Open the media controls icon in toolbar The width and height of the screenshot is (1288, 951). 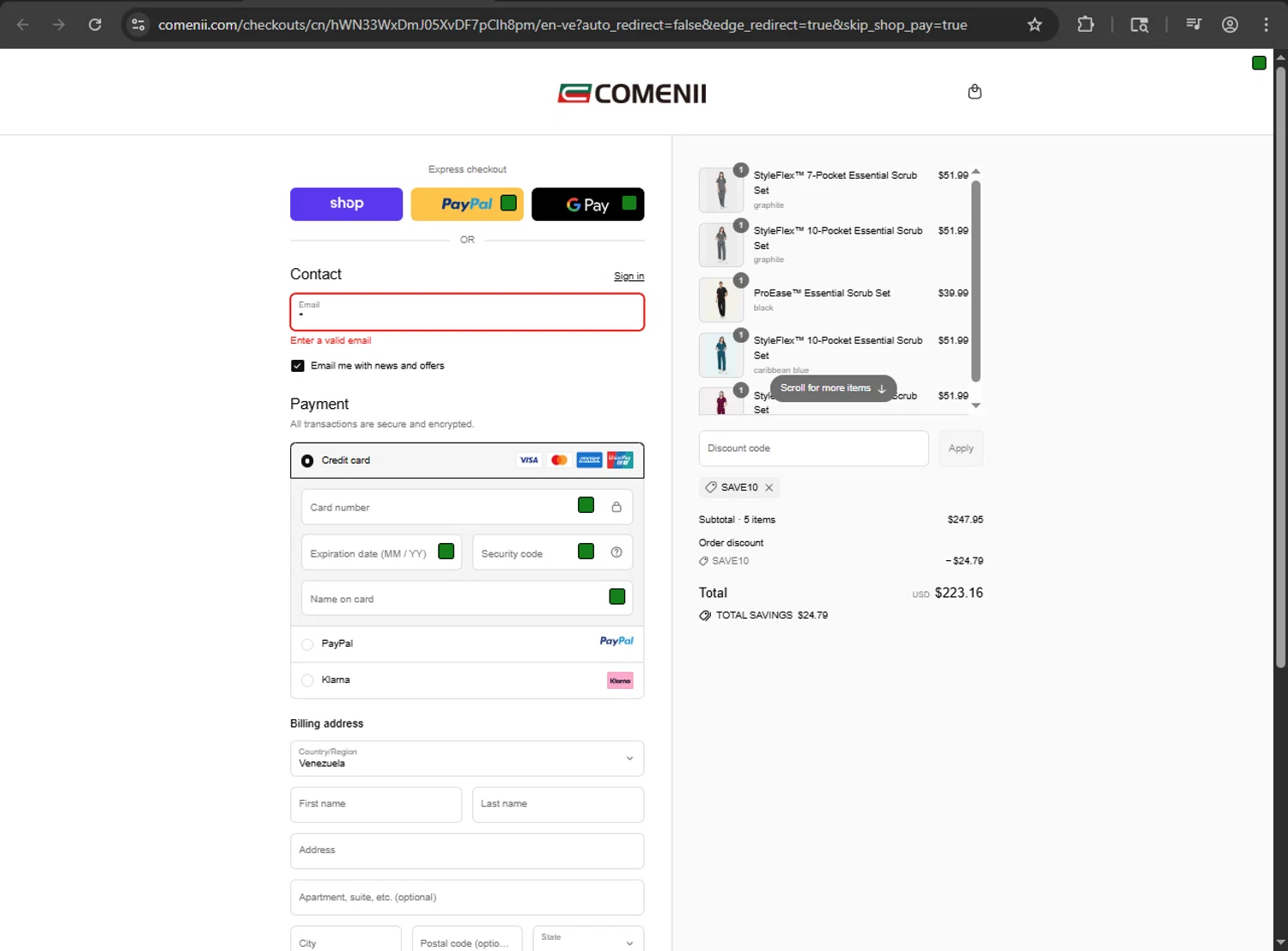tap(1194, 25)
